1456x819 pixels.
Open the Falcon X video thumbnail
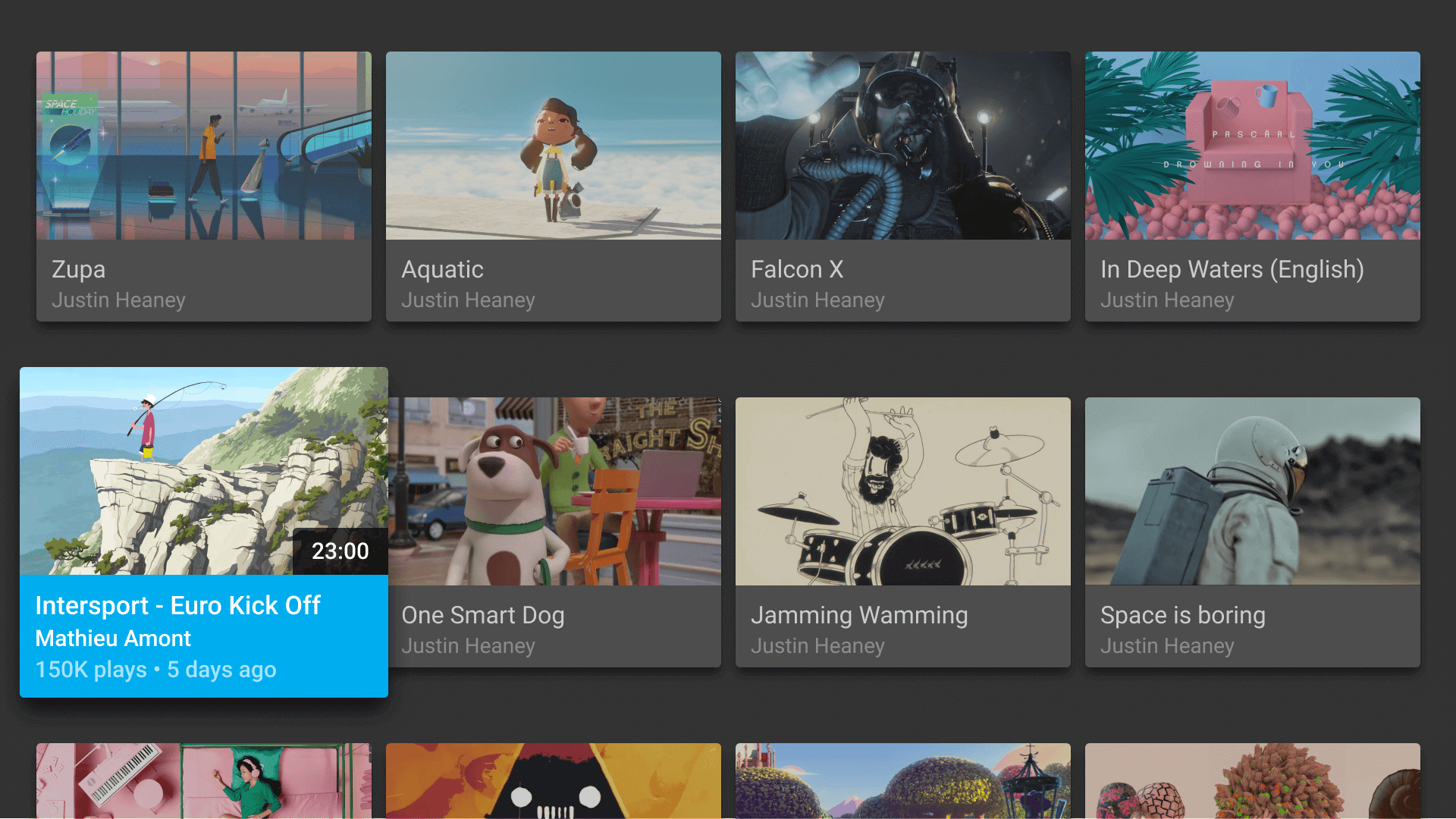tap(903, 146)
